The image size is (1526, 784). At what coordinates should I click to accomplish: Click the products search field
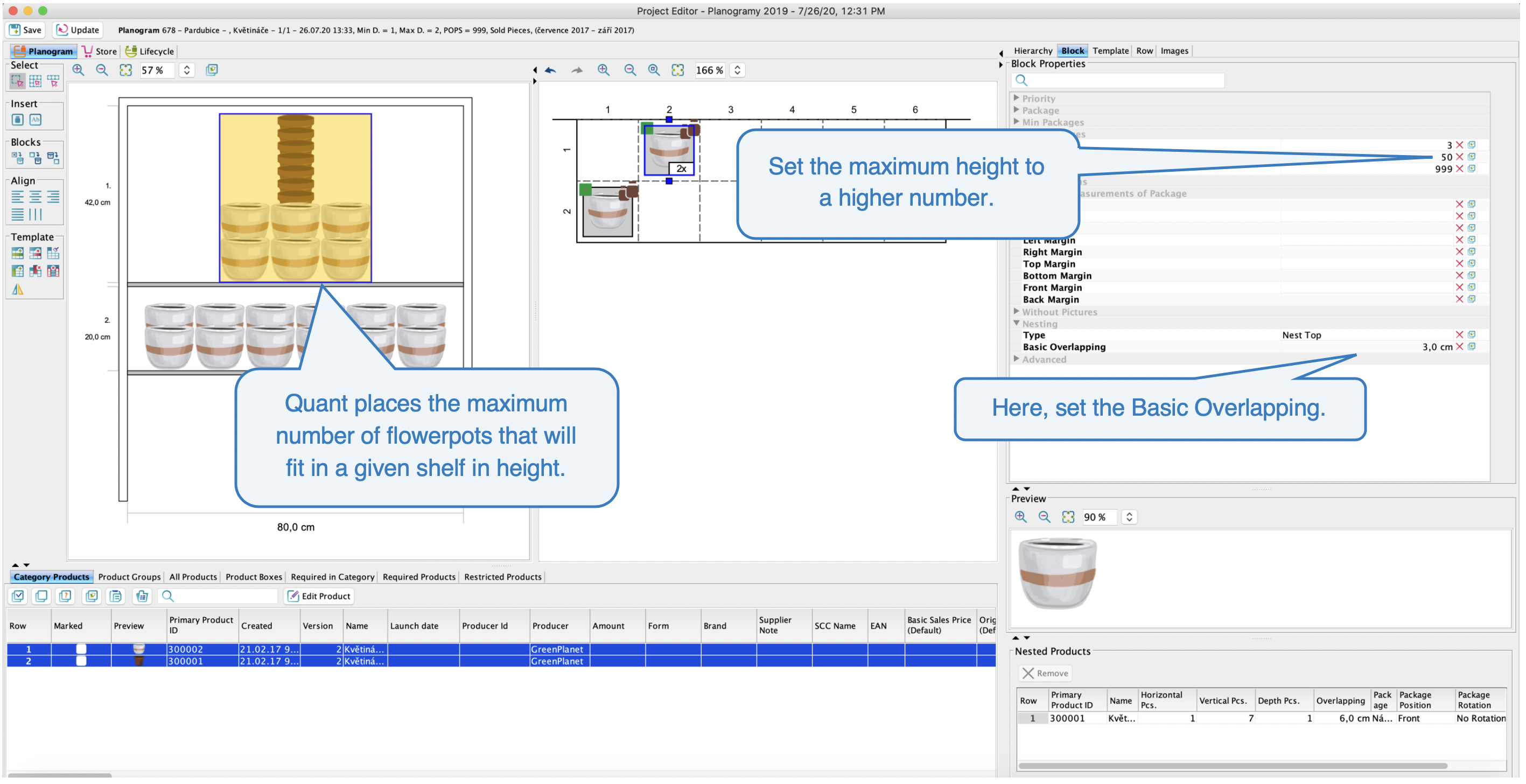tap(218, 596)
